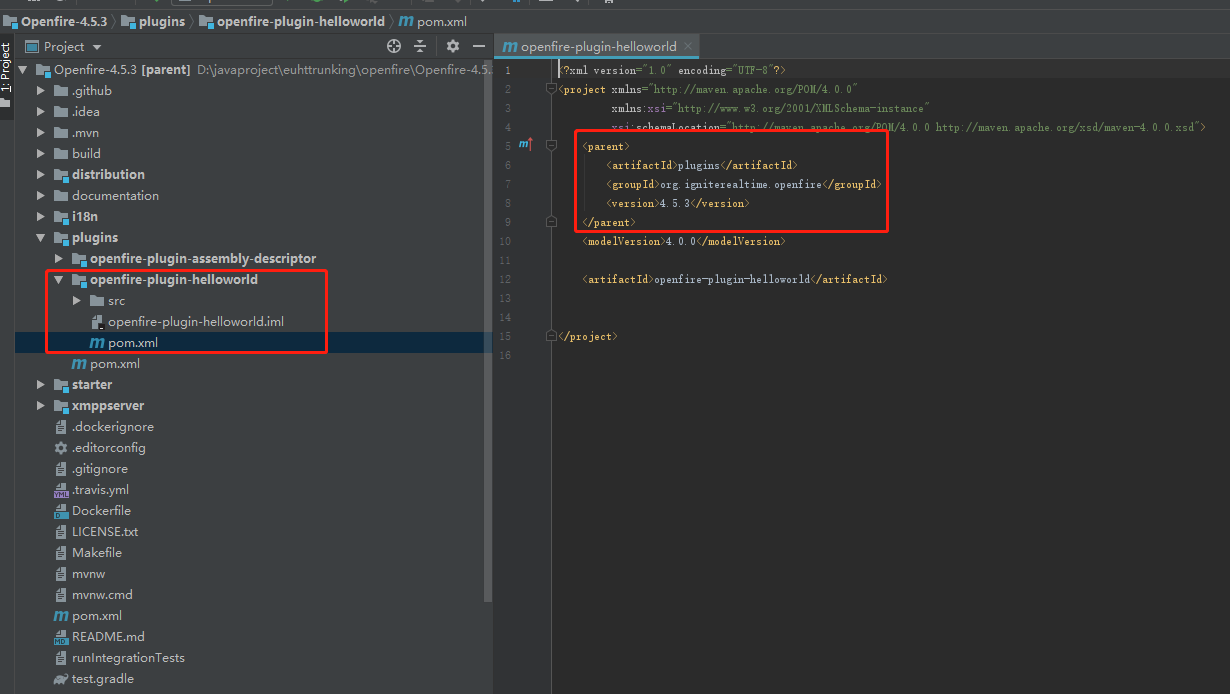Expand the src folder
This screenshot has width=1230, height=694.
click(x=77, y=301)
